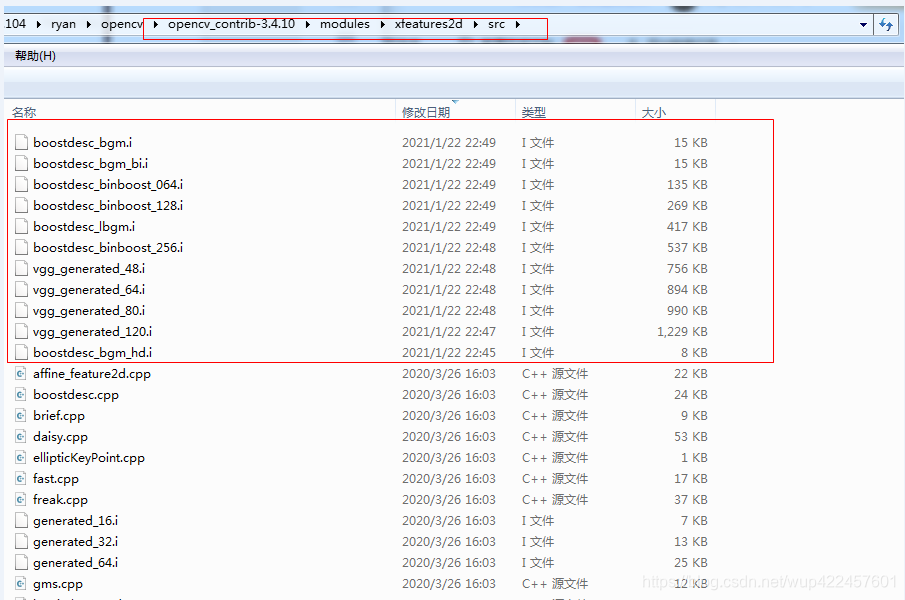Screen dimensions: 905x600
Task: Click the address bar refresh icon
Action: click(886, 24)
